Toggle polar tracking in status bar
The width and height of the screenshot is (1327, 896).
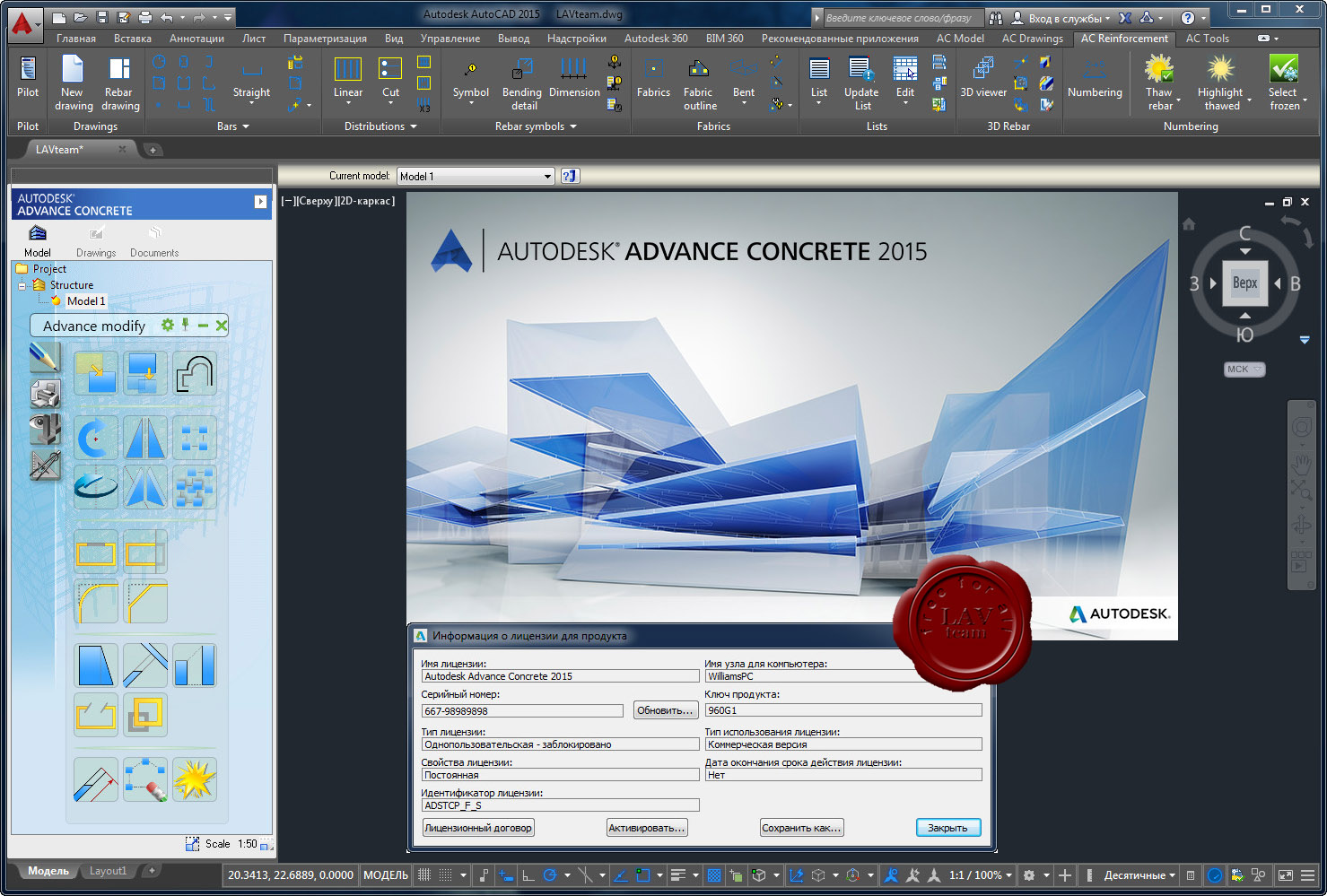(550, 874)
